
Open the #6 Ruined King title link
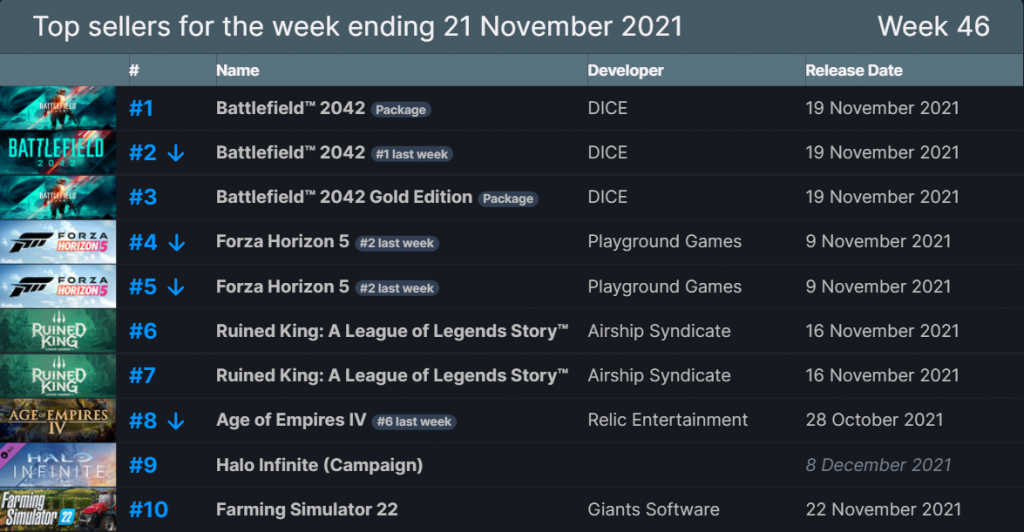click(392, 331)
